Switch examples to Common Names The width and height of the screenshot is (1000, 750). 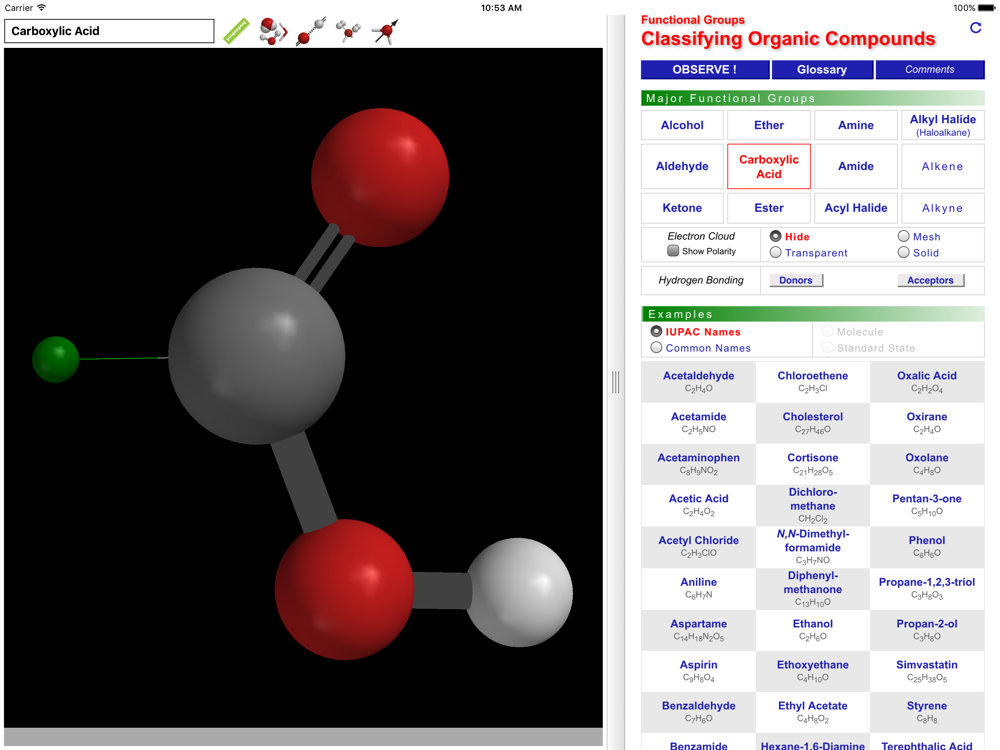click(657, 348)
